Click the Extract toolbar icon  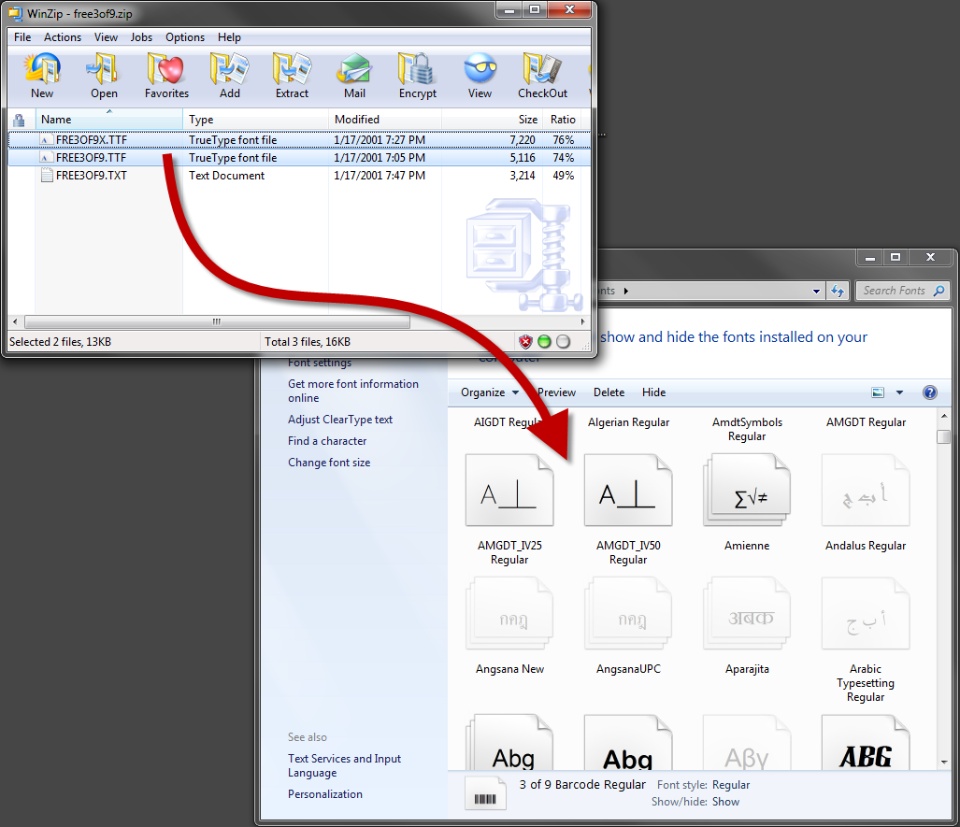coord(292,69)
